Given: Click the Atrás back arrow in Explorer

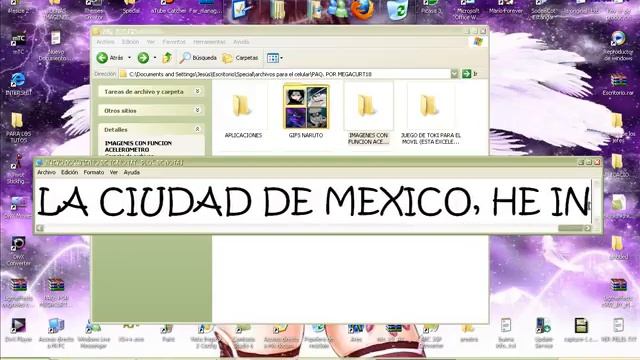Looking at the screenshot, I should tap(102, 58).
